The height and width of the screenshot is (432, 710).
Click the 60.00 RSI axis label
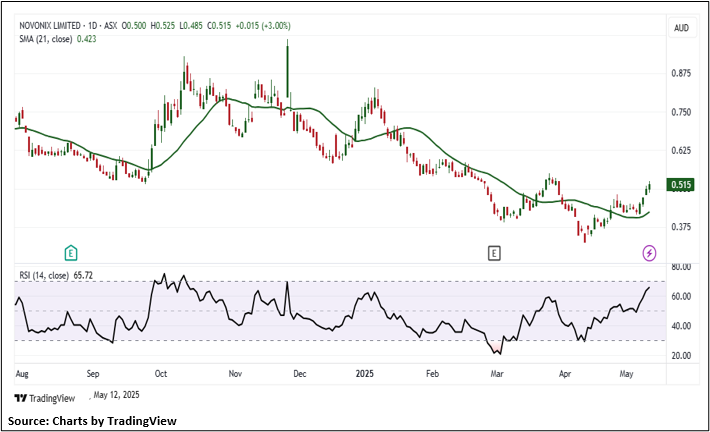[x=681, y=296]
